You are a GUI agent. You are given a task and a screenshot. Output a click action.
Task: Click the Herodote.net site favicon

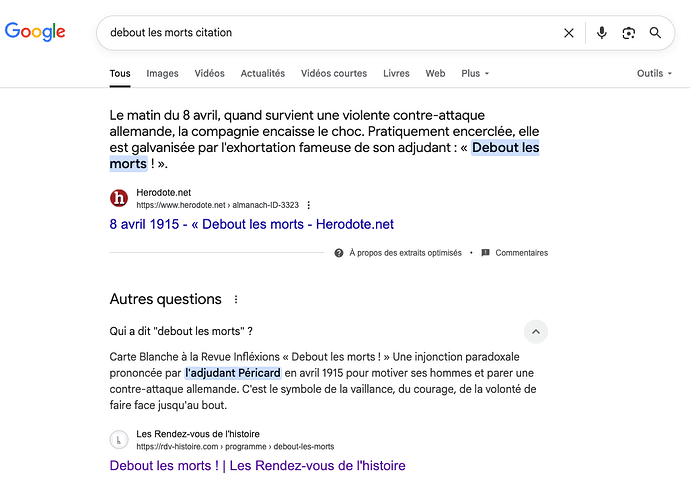(119, 198)
